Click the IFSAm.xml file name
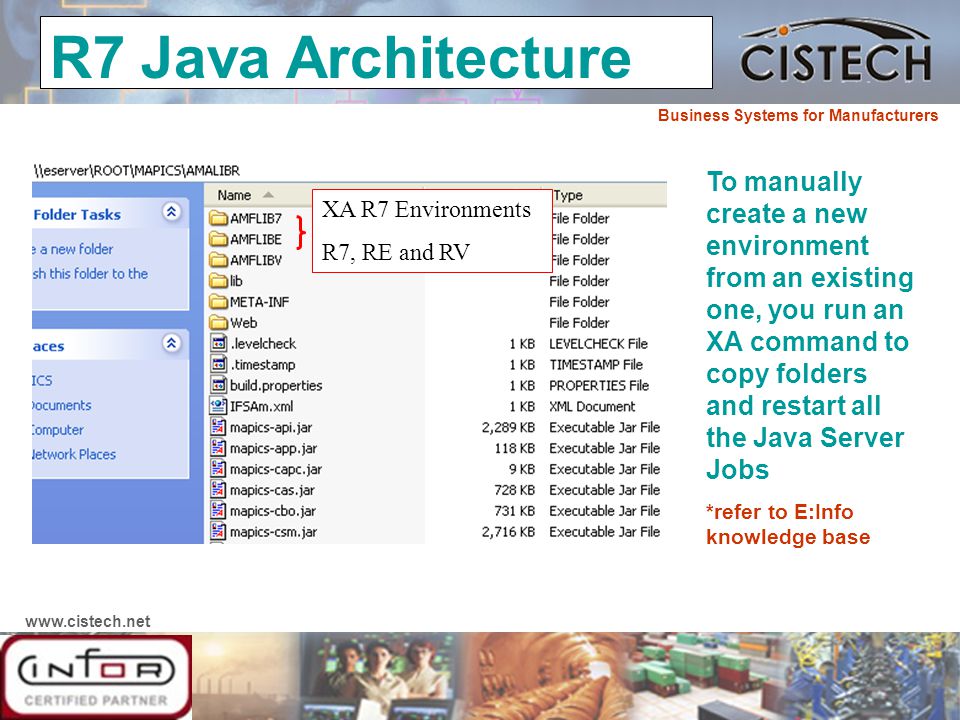This screenshot has width=960, height=720. 261,406
